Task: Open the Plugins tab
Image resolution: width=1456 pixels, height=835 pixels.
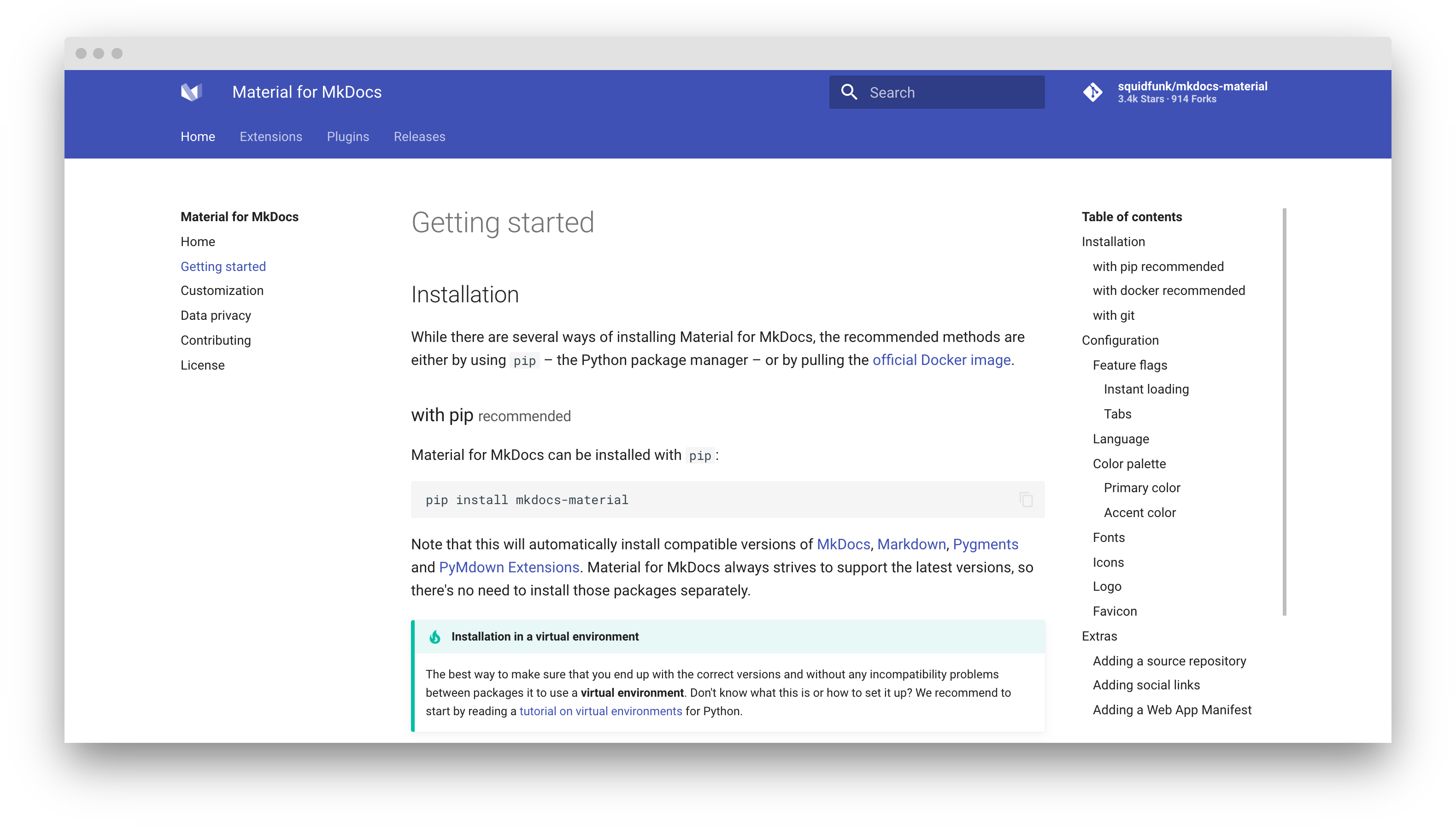Action: click(x=348, y=136)
